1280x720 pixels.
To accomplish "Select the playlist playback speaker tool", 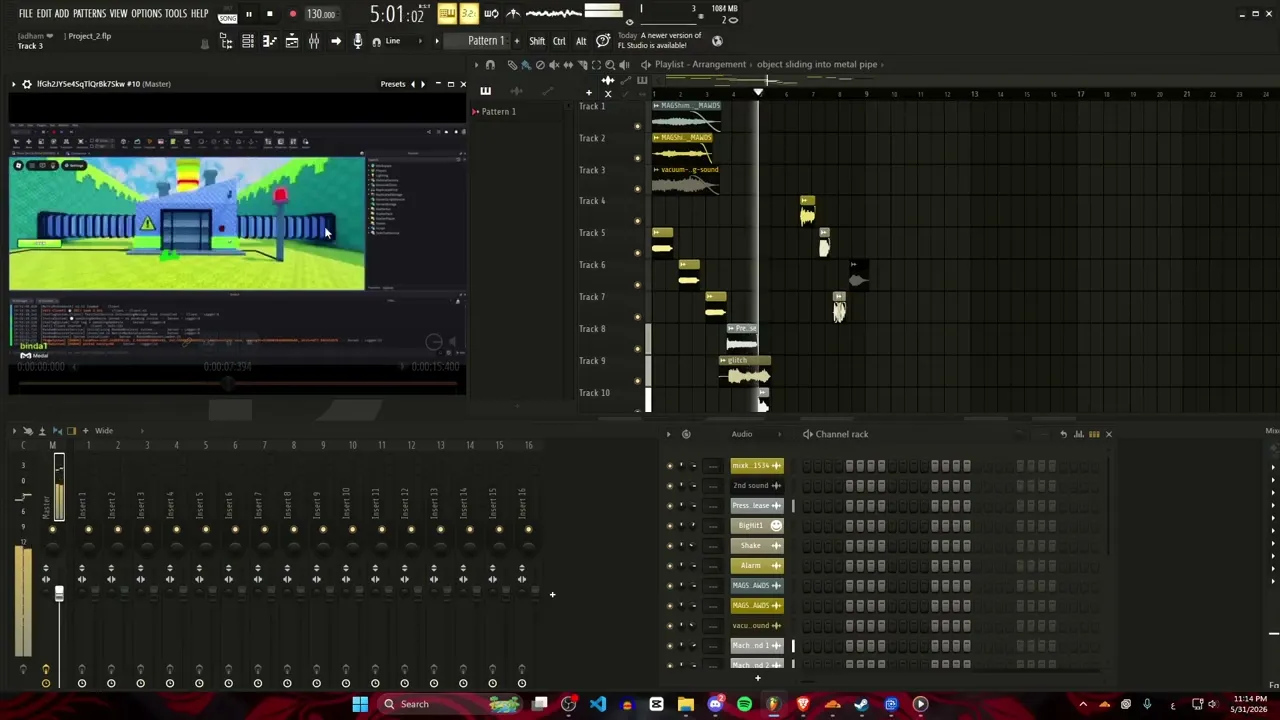I will tap(624, 65).
